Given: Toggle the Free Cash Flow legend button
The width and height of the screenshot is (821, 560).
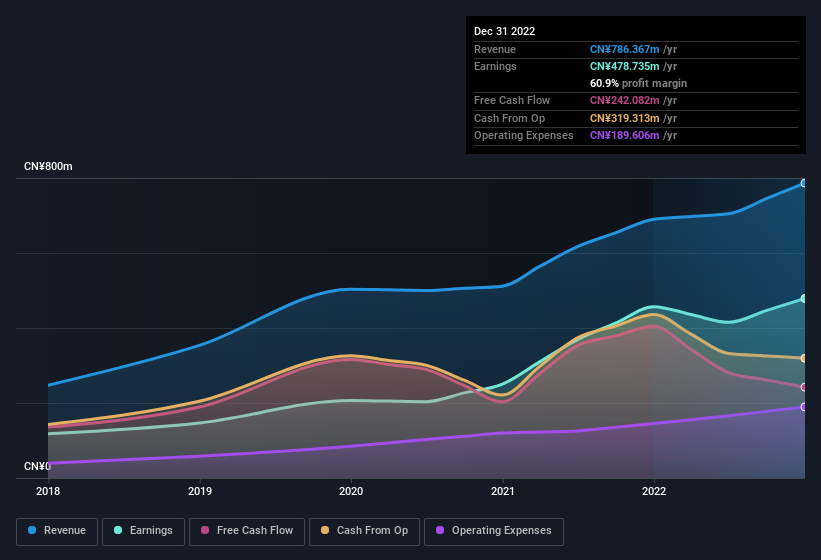Looking at the screenshot, I should (247, 531).
